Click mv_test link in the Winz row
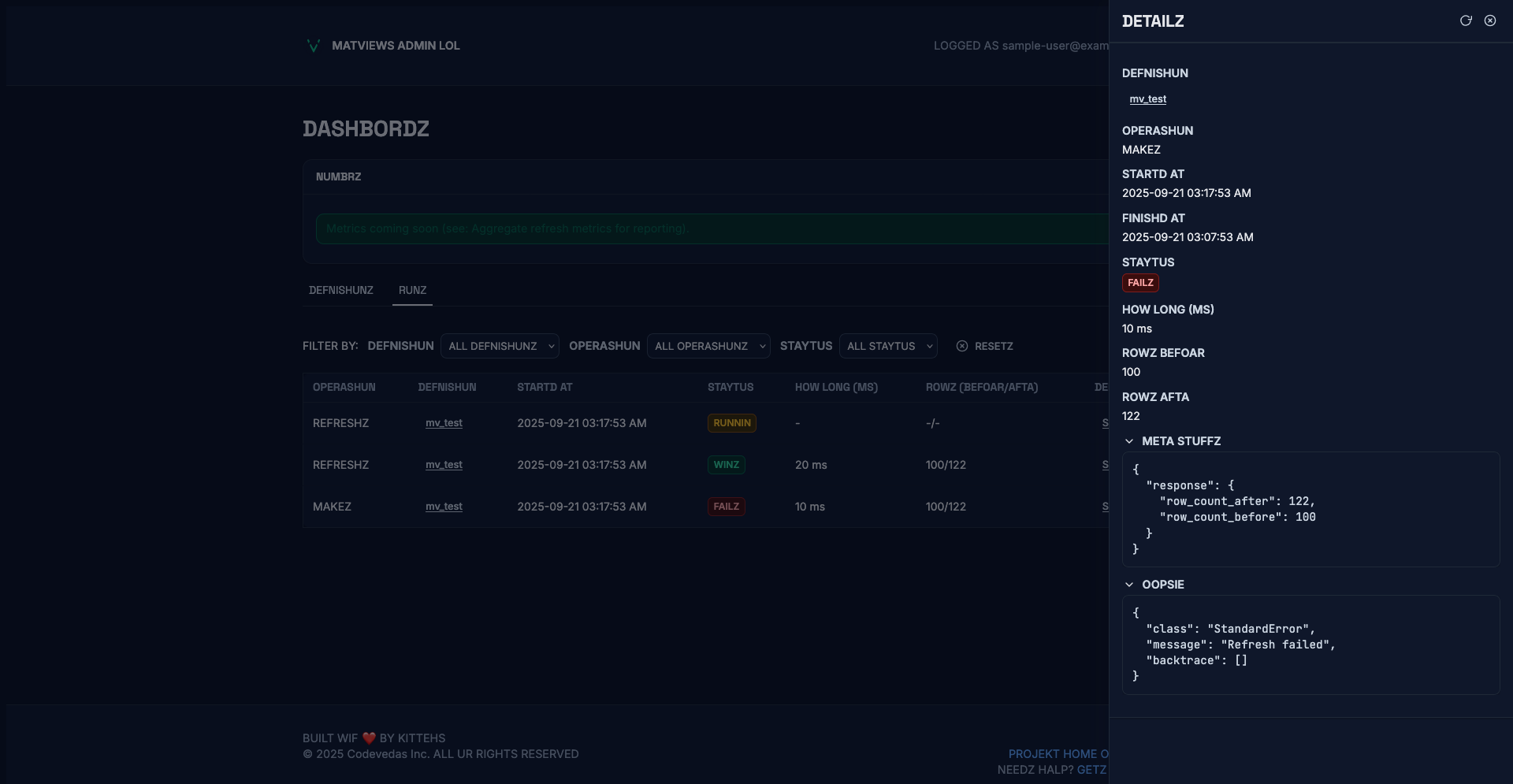The width and height of the screenshot is (1513, 784). [x=444, y=465]
